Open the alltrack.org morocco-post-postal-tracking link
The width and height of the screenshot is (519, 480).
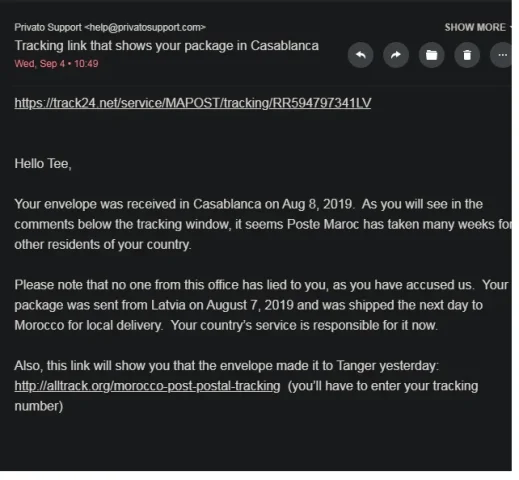(x=147, y=386)
